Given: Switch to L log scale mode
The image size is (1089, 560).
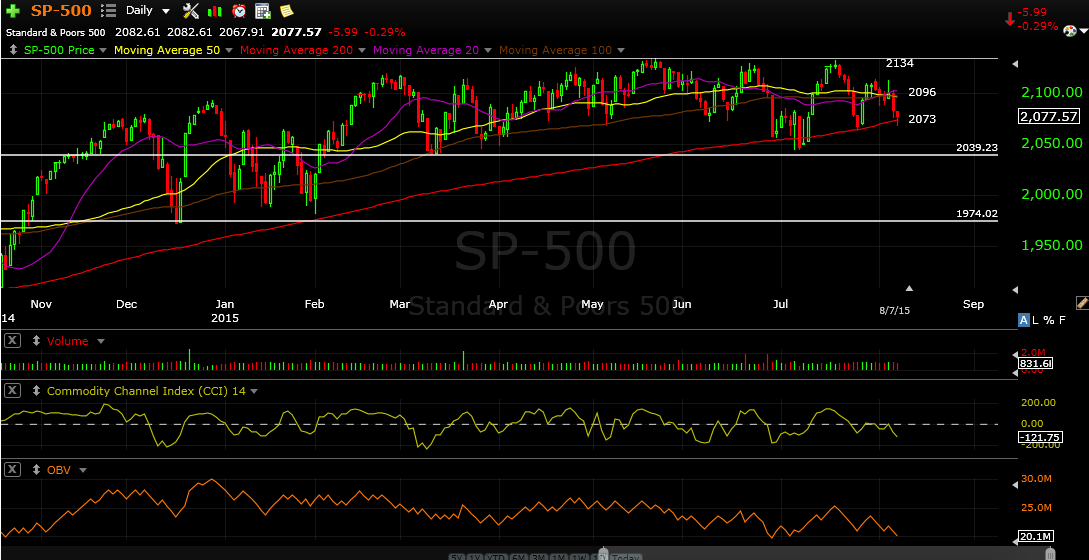Looking at the screenshot, I should (1035, 320).
